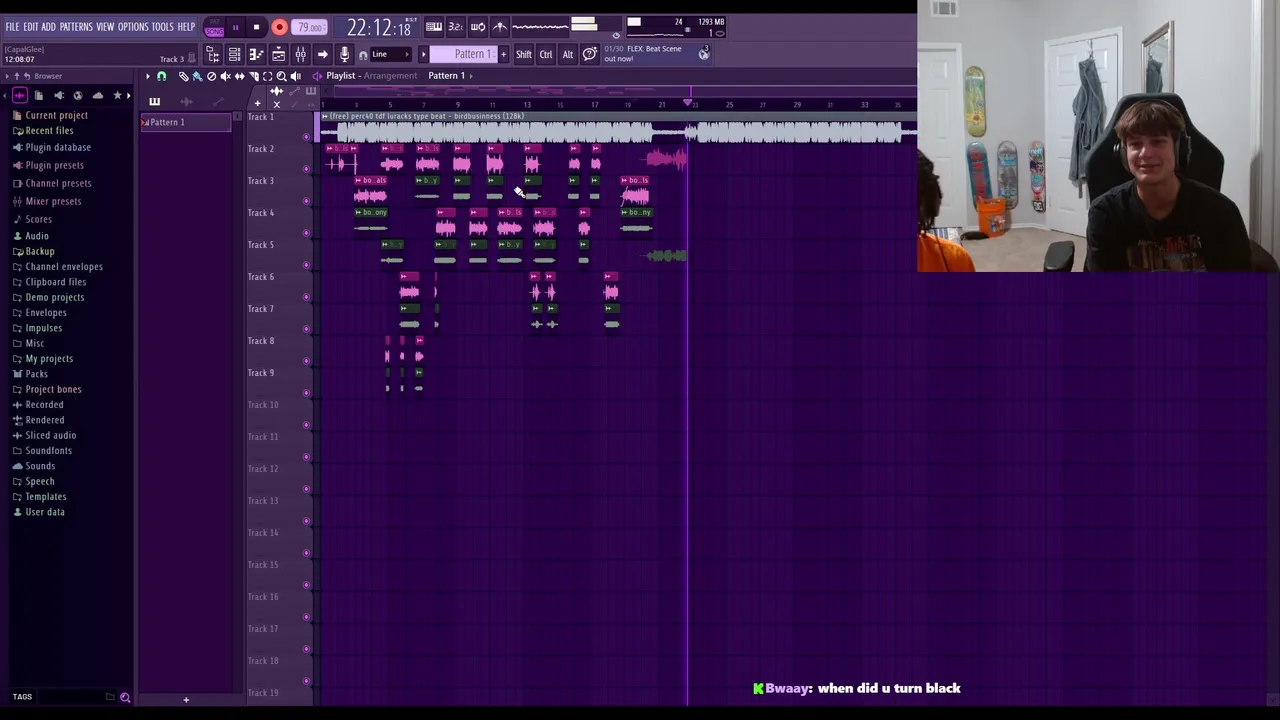Image resolution: width=1280 pixels, height=720 pixels.
Task: Toggle the playlist snap magnet
Action: click(x=162, y=76)
